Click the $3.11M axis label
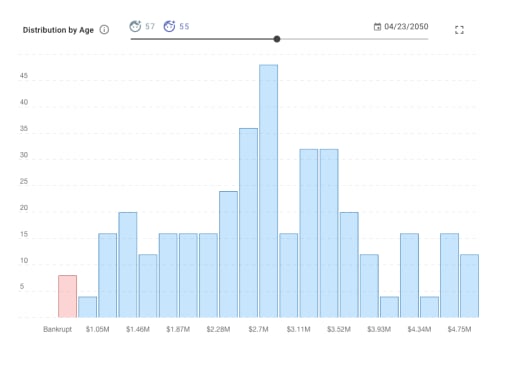 pos(298,329)
